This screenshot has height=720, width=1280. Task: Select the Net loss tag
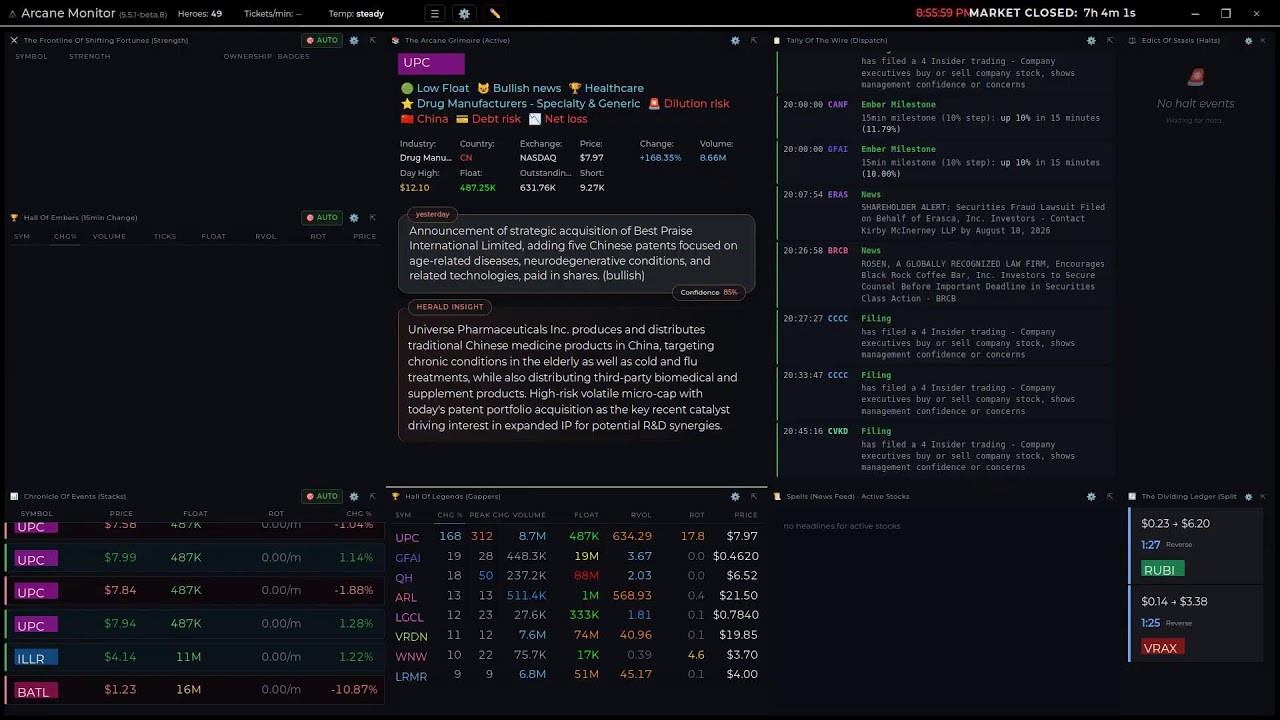click(558, 119)
